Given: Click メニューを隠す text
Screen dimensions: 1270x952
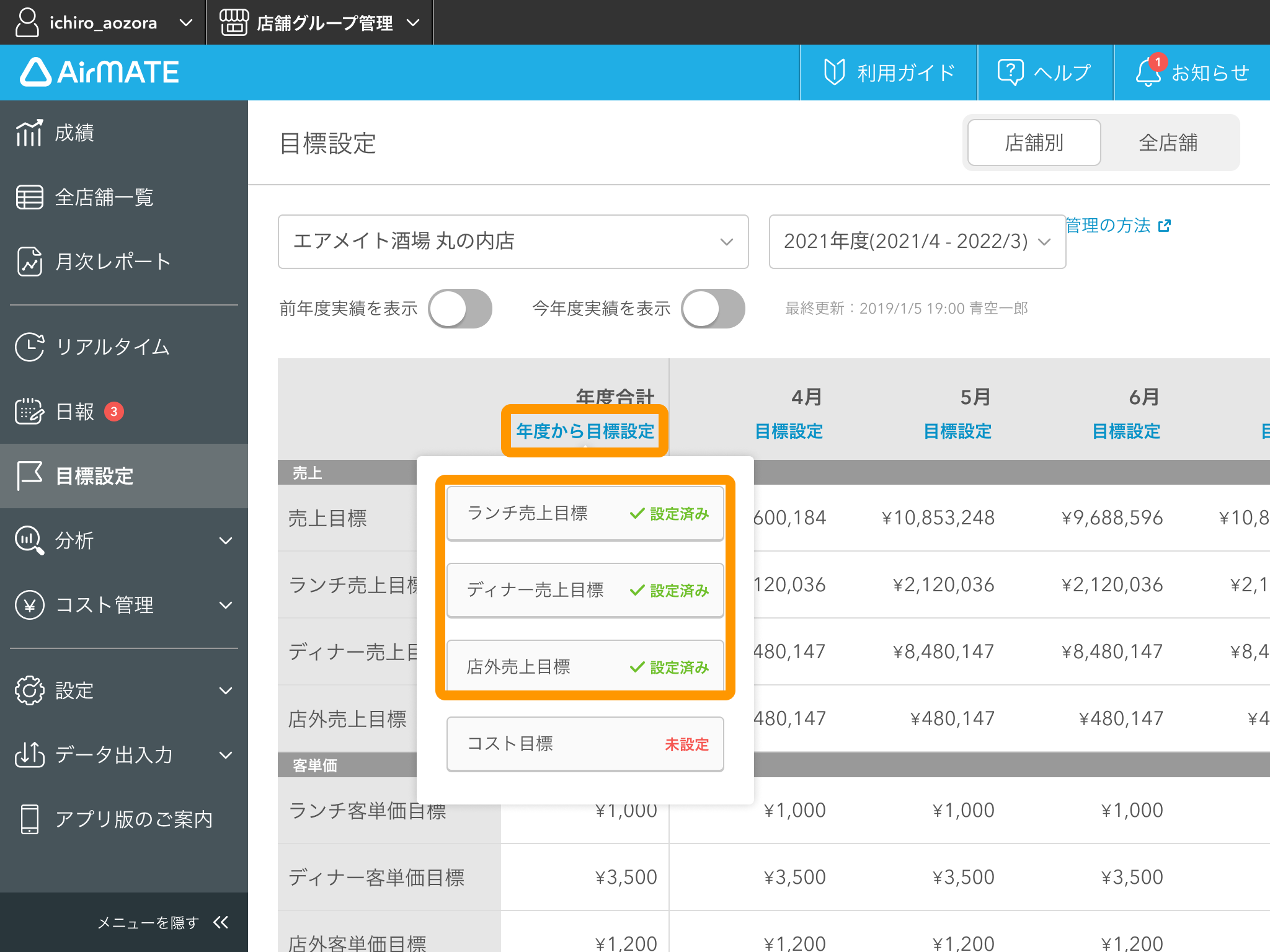Looking at the screenshot, I should pyautogui.click(x=148, y=923).
